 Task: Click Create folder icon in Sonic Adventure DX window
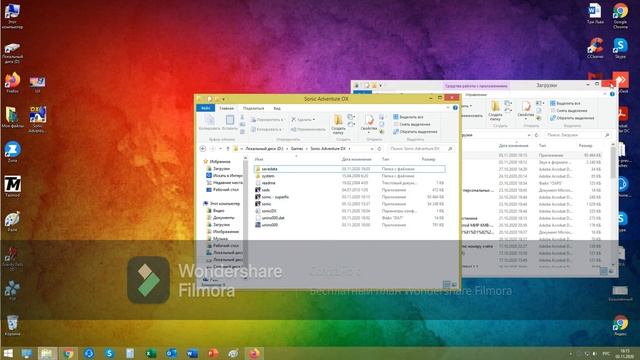point(338,124)
